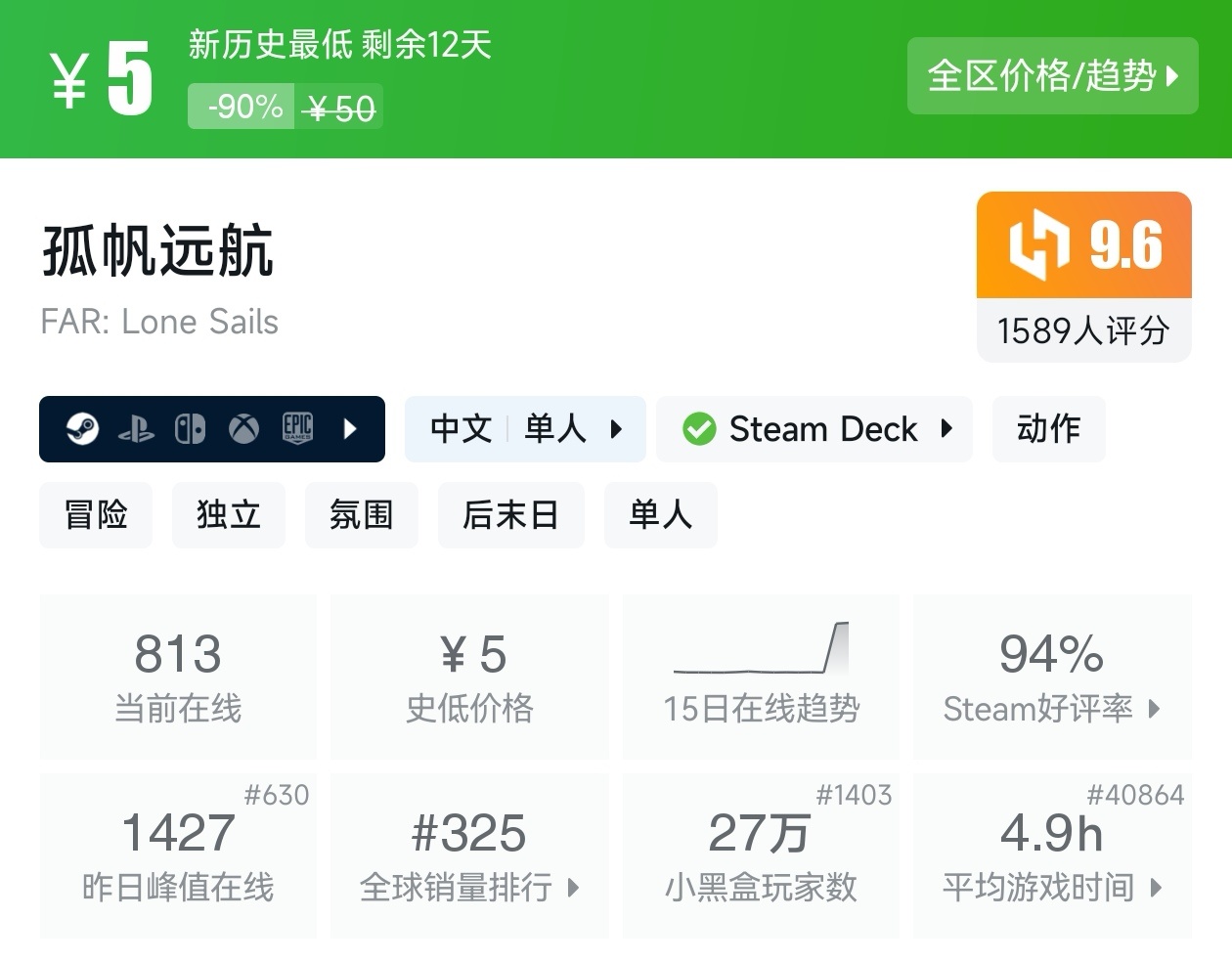The width and height of the screenshot is (1232, 962).
Task: Click the Xbox platform icon
Action: [x=243, y=429]
